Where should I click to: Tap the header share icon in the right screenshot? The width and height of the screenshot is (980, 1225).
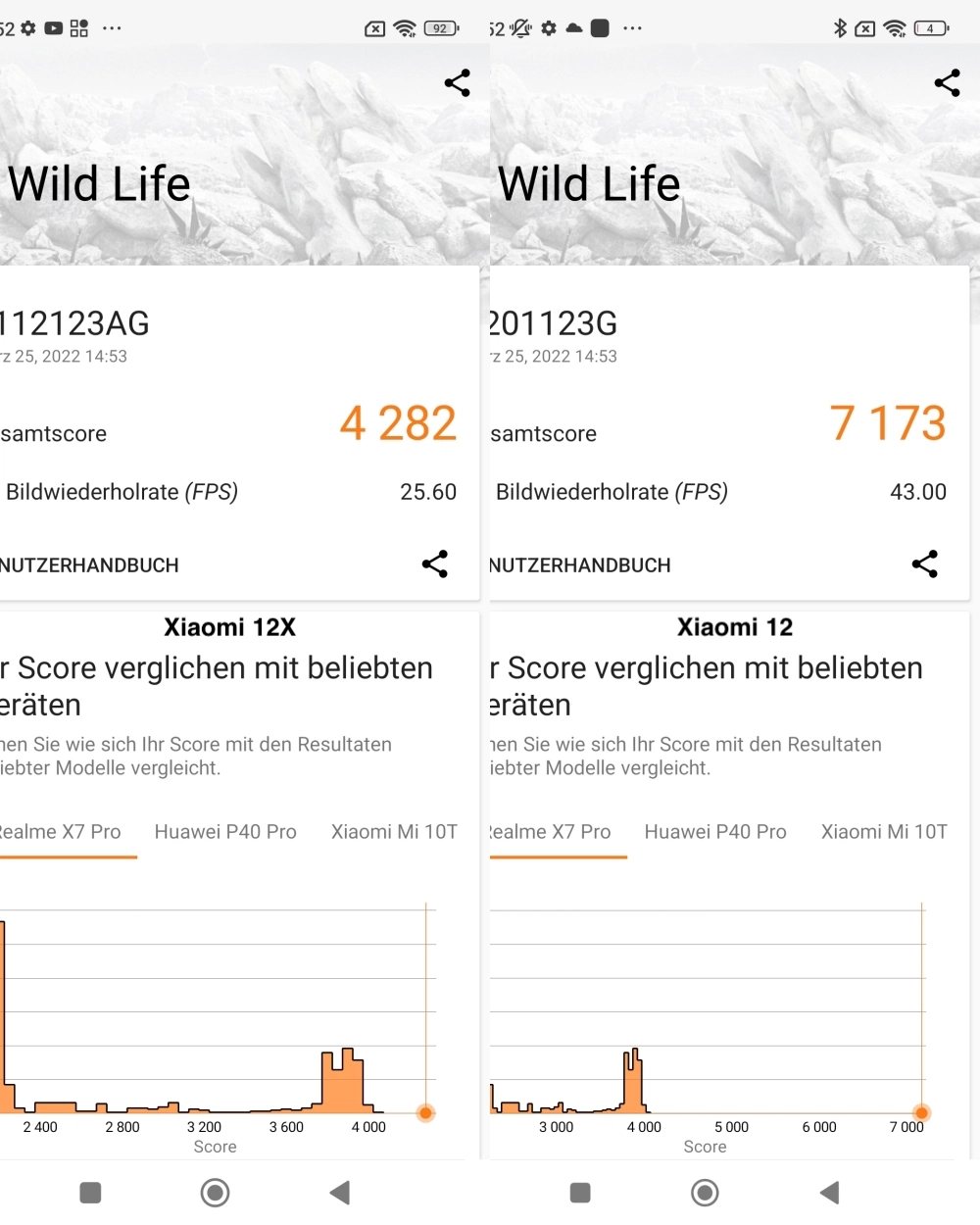tap(948, 83)
